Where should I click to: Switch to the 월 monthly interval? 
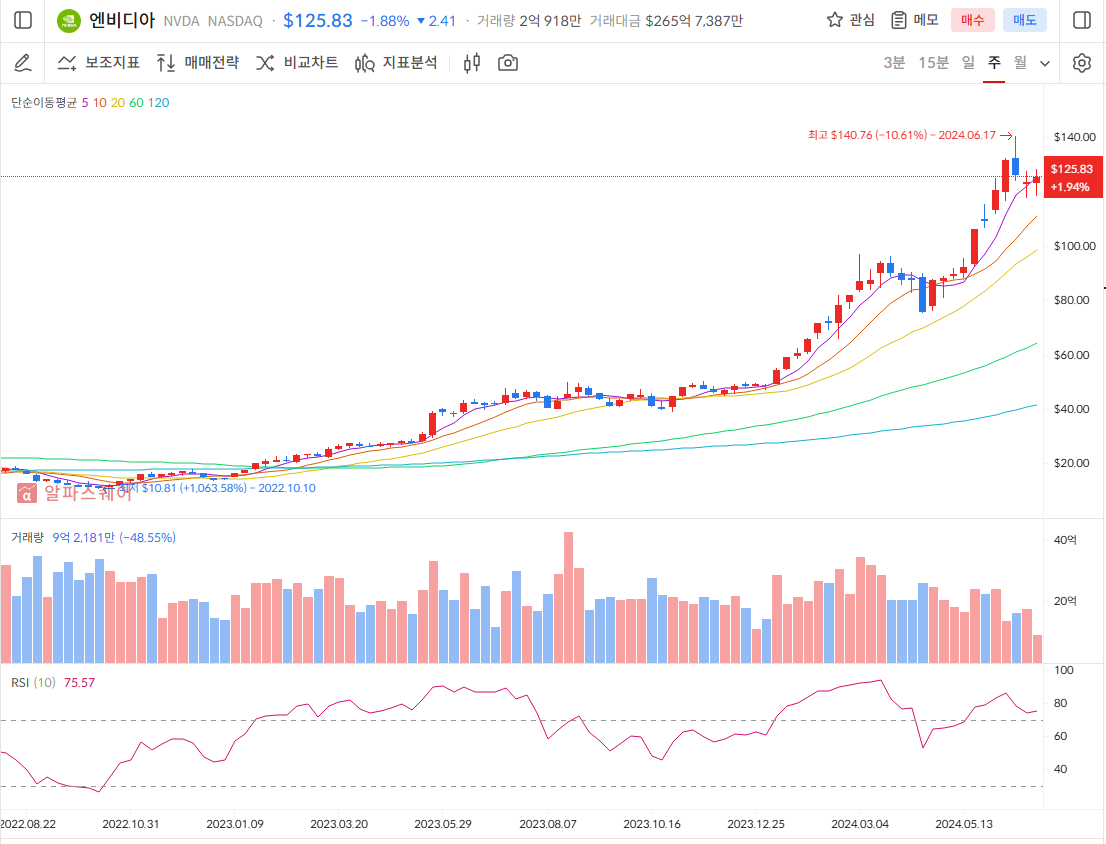click(x=1020, y=63)
